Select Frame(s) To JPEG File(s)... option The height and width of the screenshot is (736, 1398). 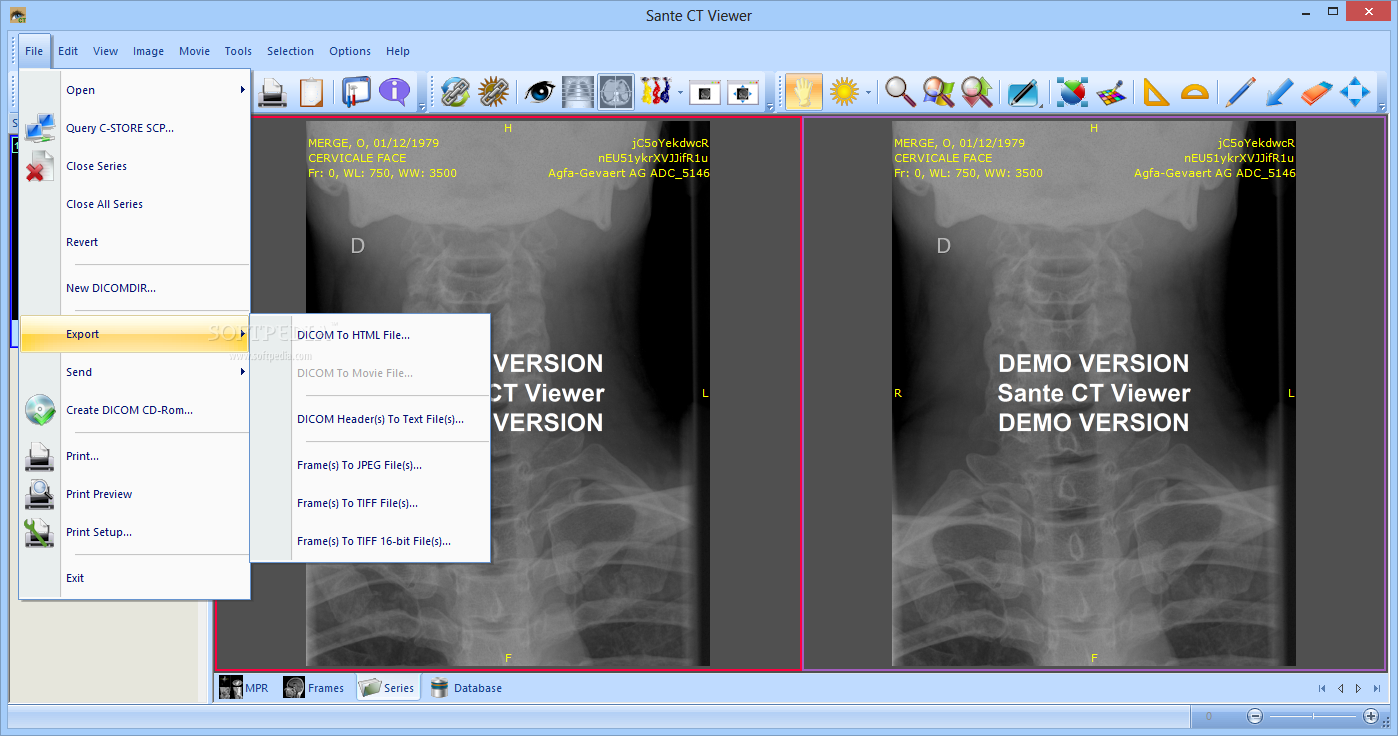tap(370, 465)
